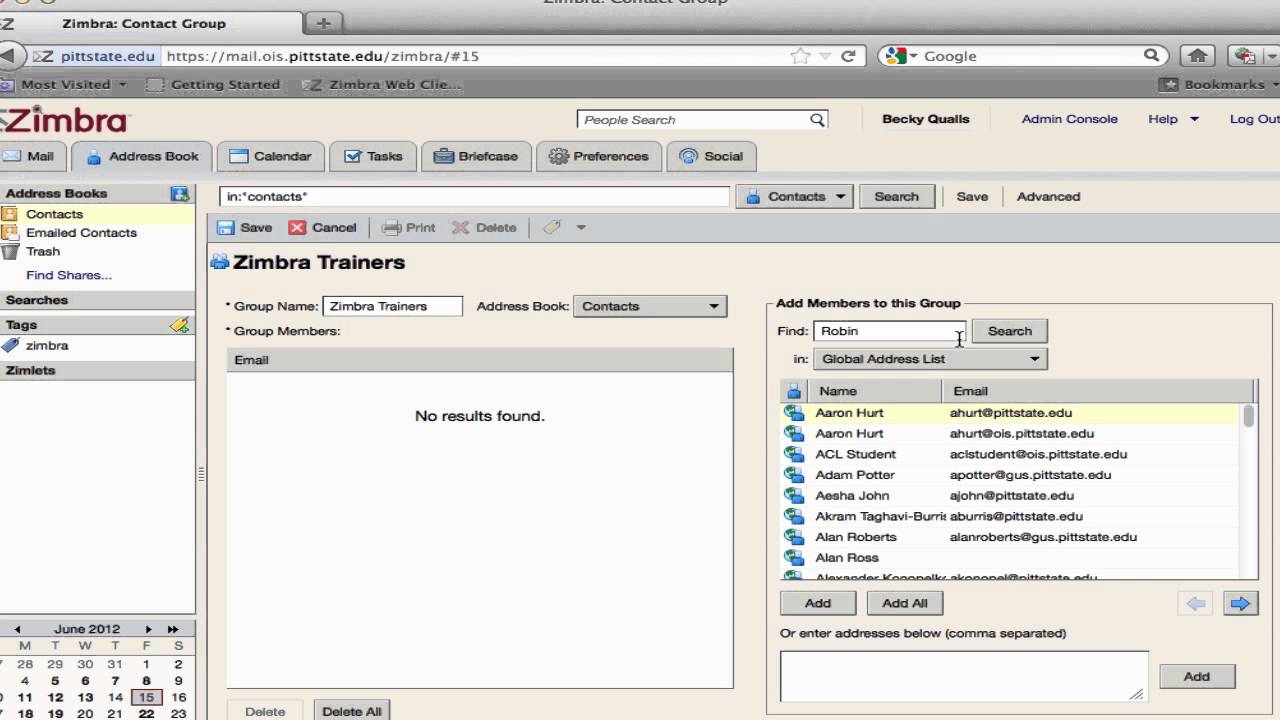Select the ACL Student contact

point(1010,455)
